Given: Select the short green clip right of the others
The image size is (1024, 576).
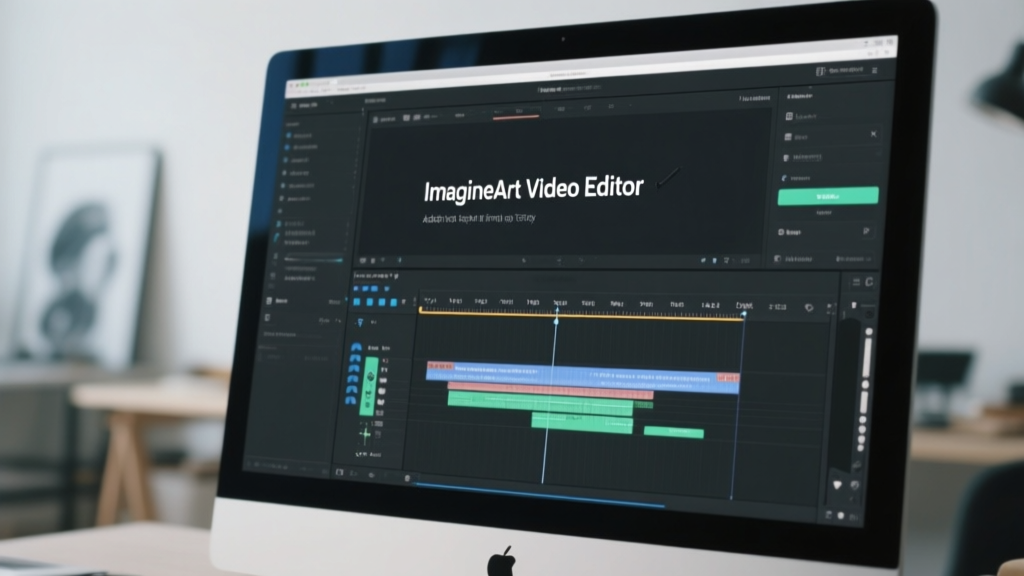Looking at the screenshot, I should click(673, 432).
